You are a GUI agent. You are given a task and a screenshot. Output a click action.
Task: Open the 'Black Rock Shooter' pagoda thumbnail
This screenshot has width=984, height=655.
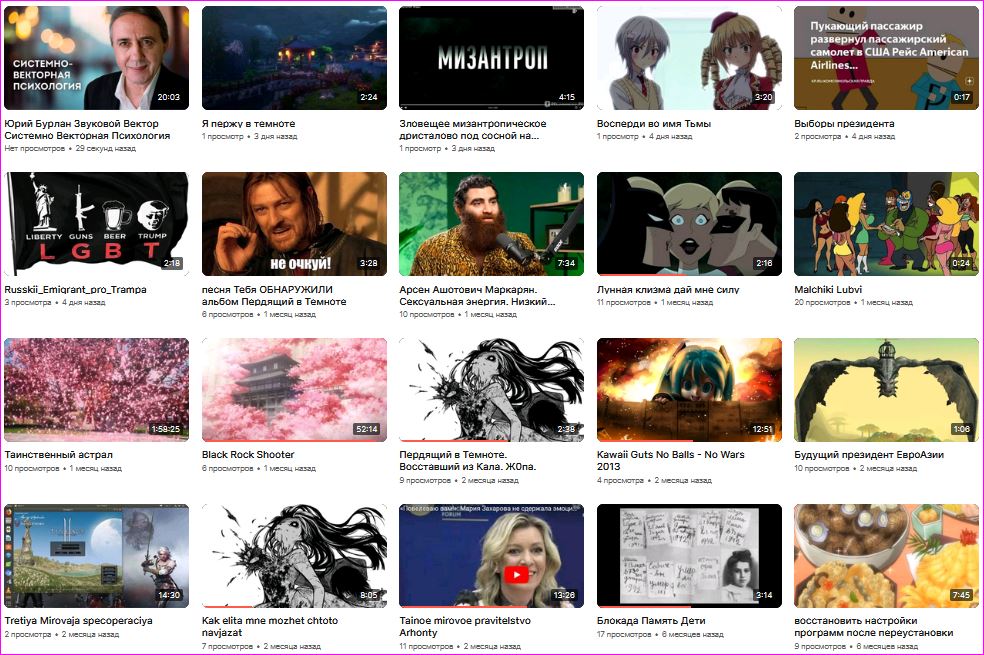coord(294,390)
